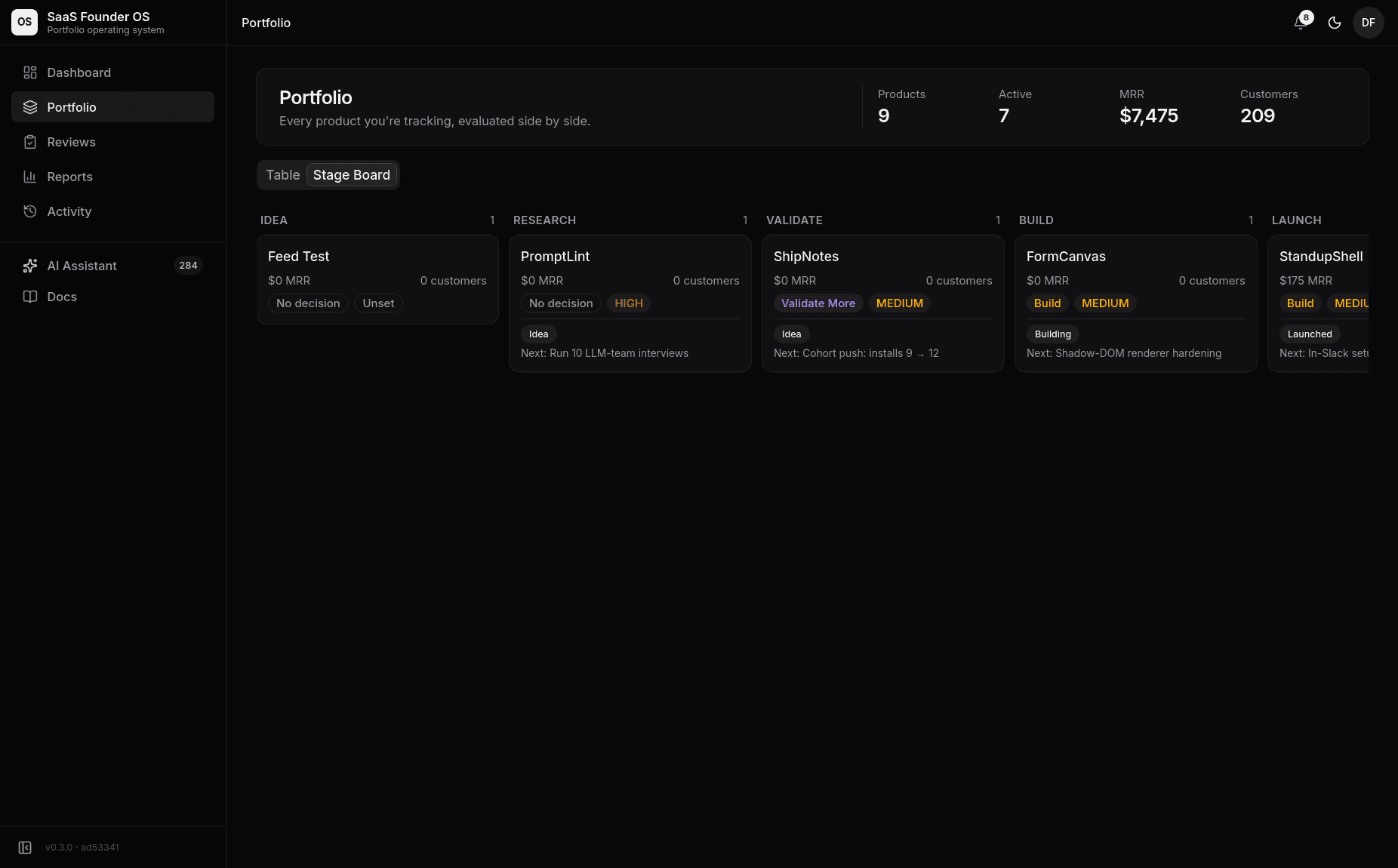Image resolution: width=1398 pixels, height=868 pixels.
Task: Open Reviews in sidebar
Action: (x=112, y=142)
